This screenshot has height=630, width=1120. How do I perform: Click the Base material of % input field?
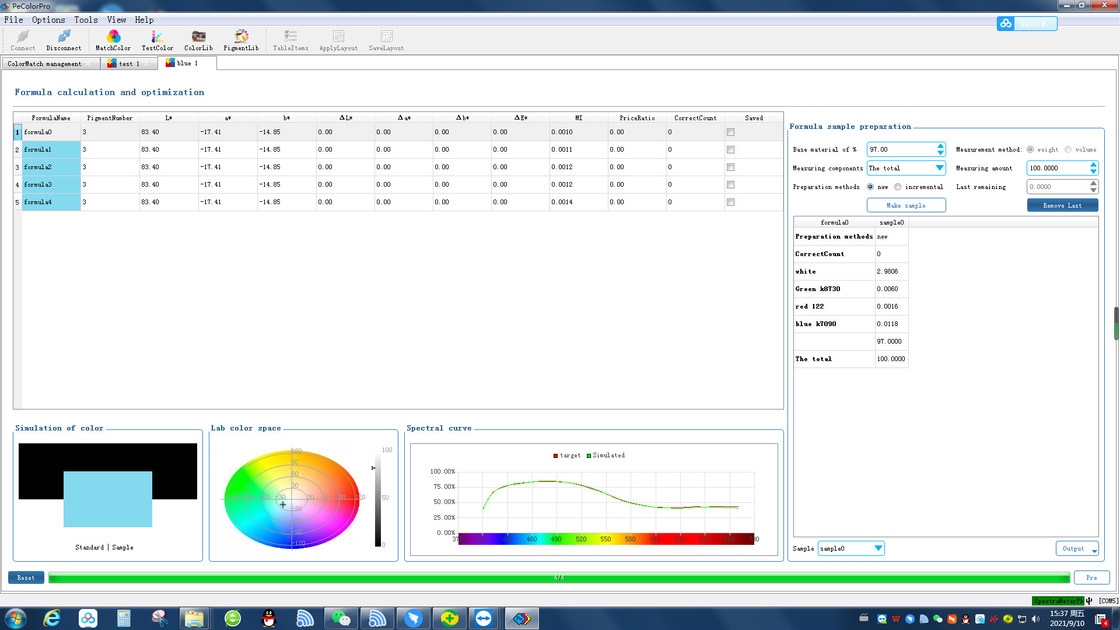tap(901, 149)
